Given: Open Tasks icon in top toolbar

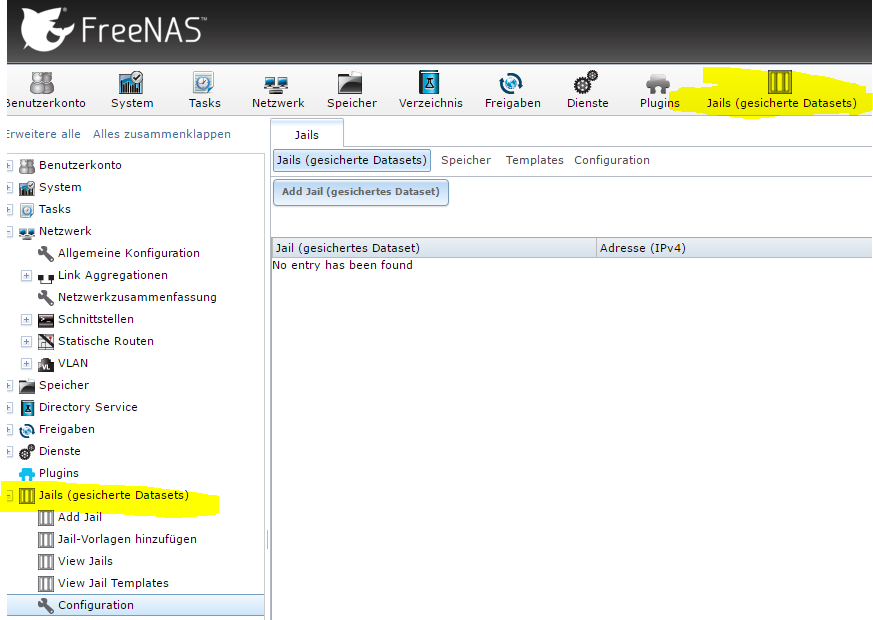Looking at the screenshot, I should 204,83.
